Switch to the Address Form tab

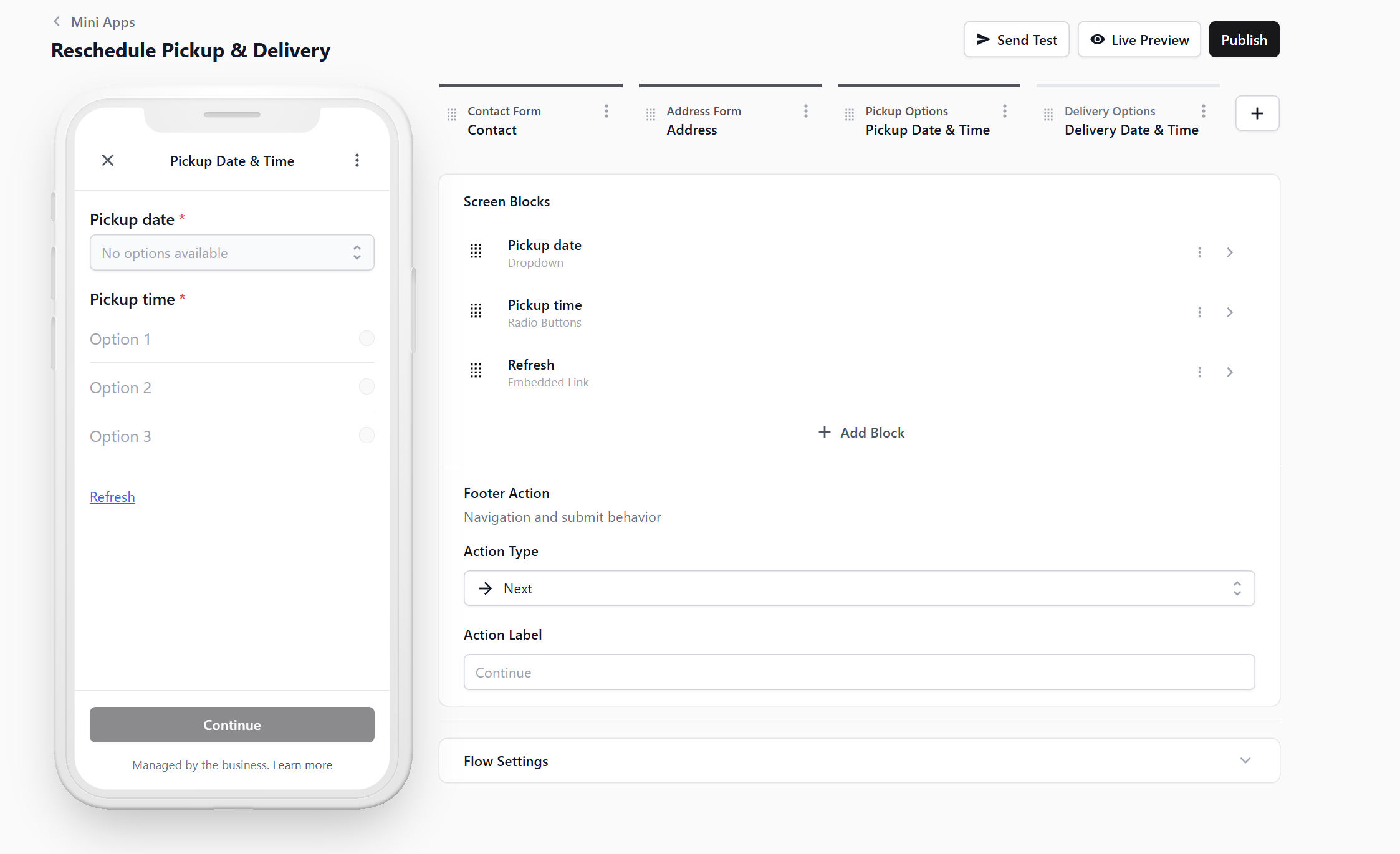[703, 120]
